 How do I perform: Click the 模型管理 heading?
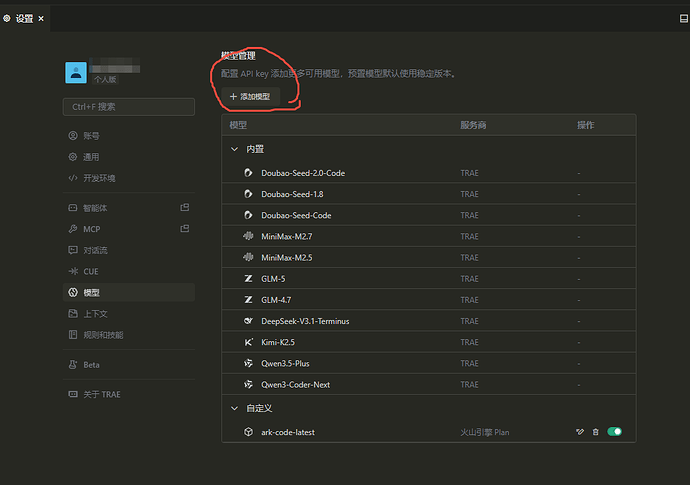pyautogui.click(x=238, y=55)
